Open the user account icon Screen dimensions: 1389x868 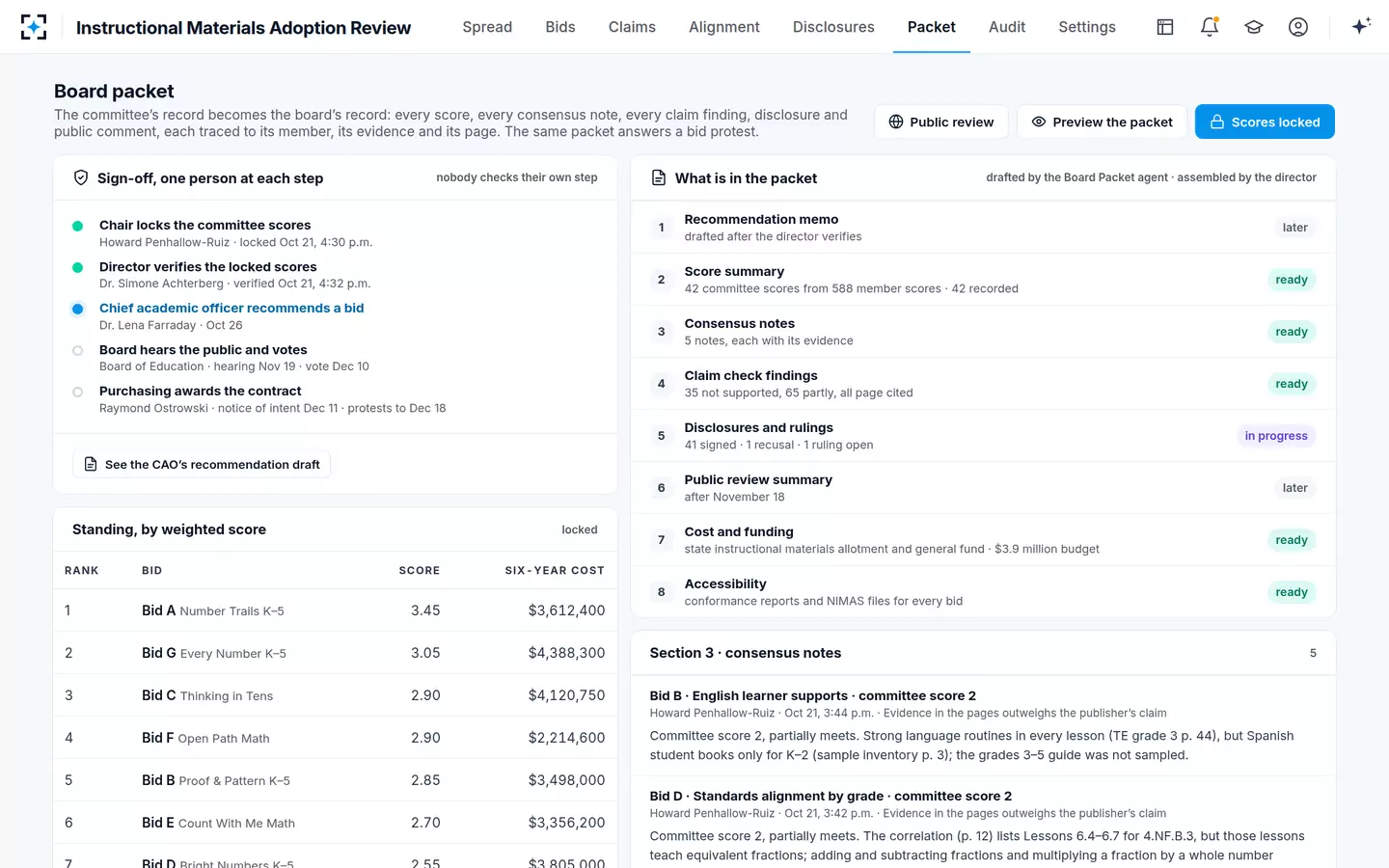point(1298,27)
